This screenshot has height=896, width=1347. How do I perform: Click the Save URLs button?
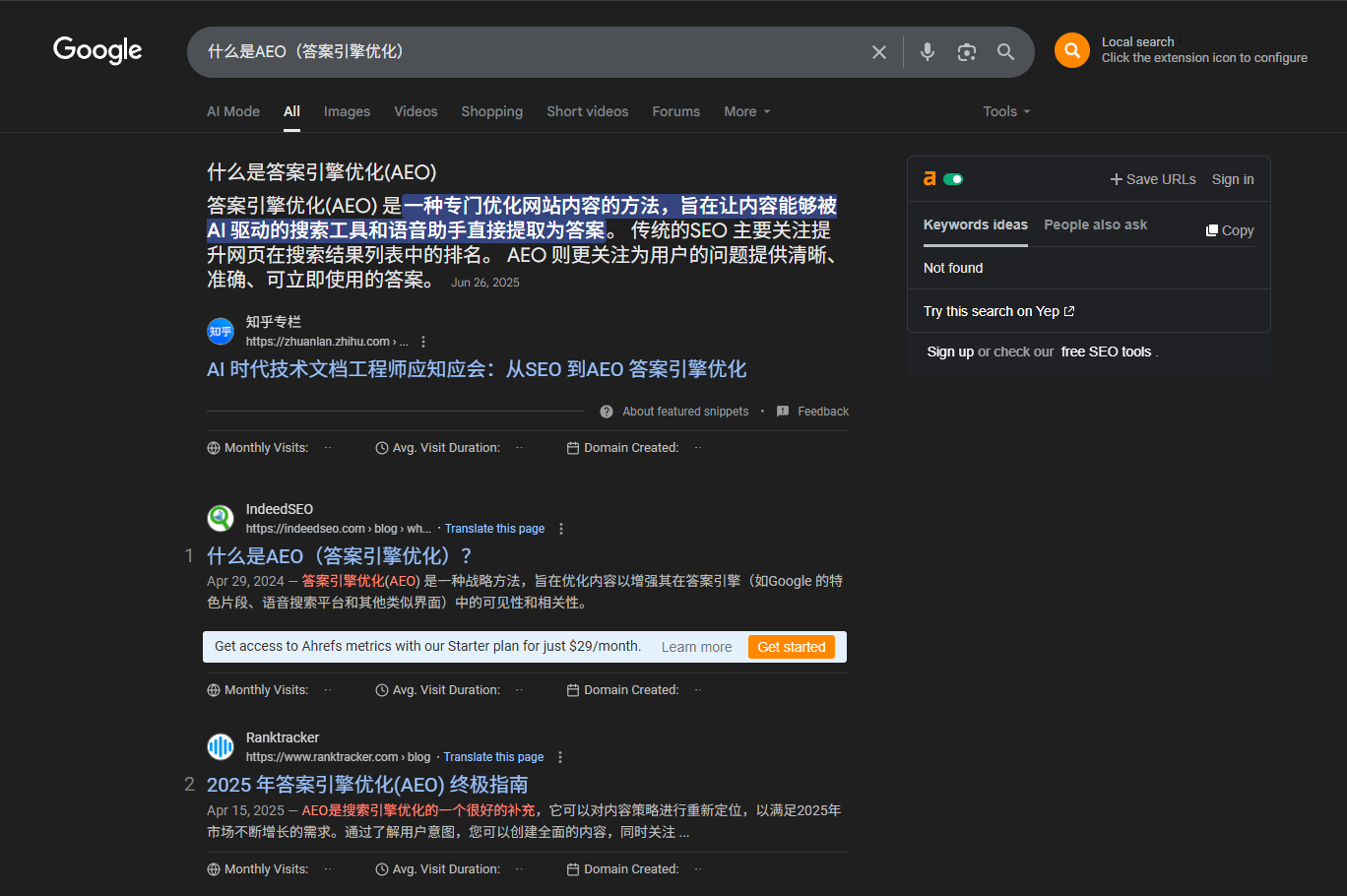(1153, 179)
